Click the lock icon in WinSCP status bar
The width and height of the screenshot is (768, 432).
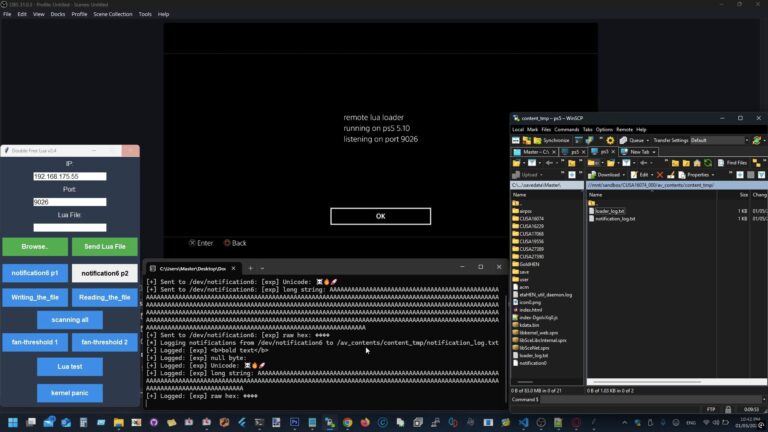pos(728,409)
